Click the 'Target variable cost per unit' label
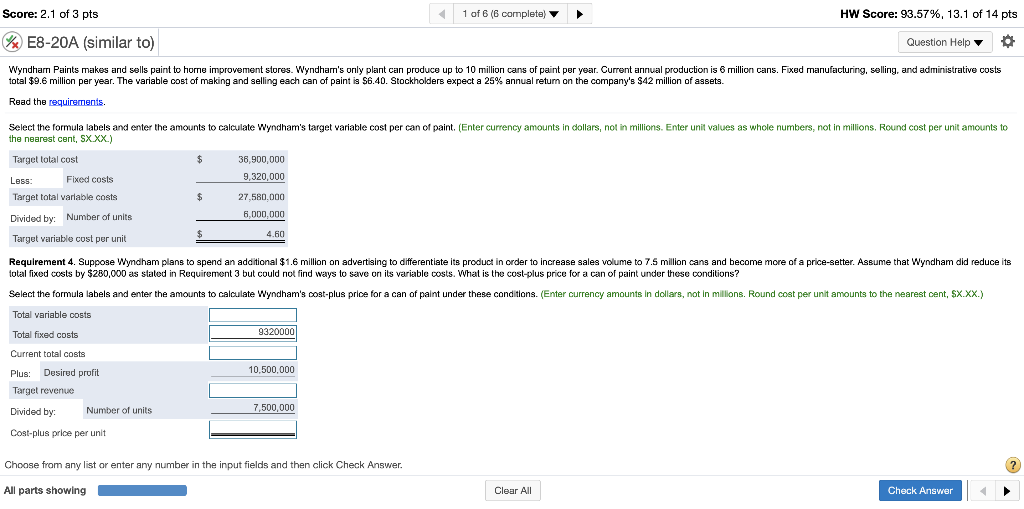 click(x=69, y=238)
